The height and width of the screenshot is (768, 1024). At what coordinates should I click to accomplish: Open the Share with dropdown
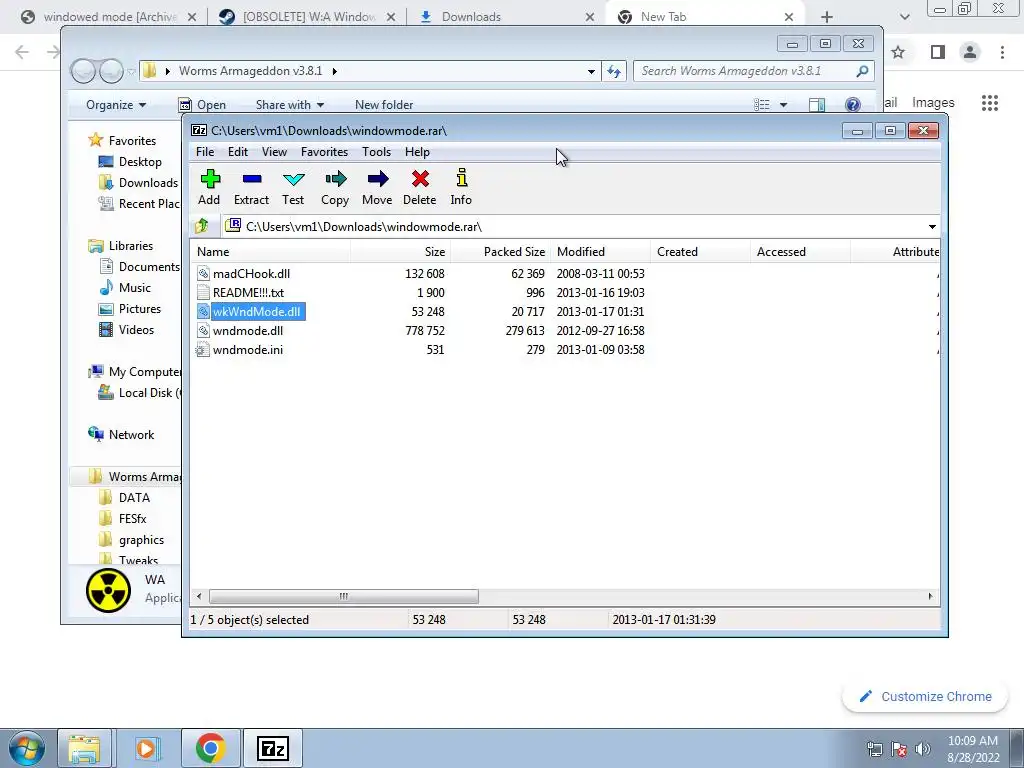click(289, 104)
